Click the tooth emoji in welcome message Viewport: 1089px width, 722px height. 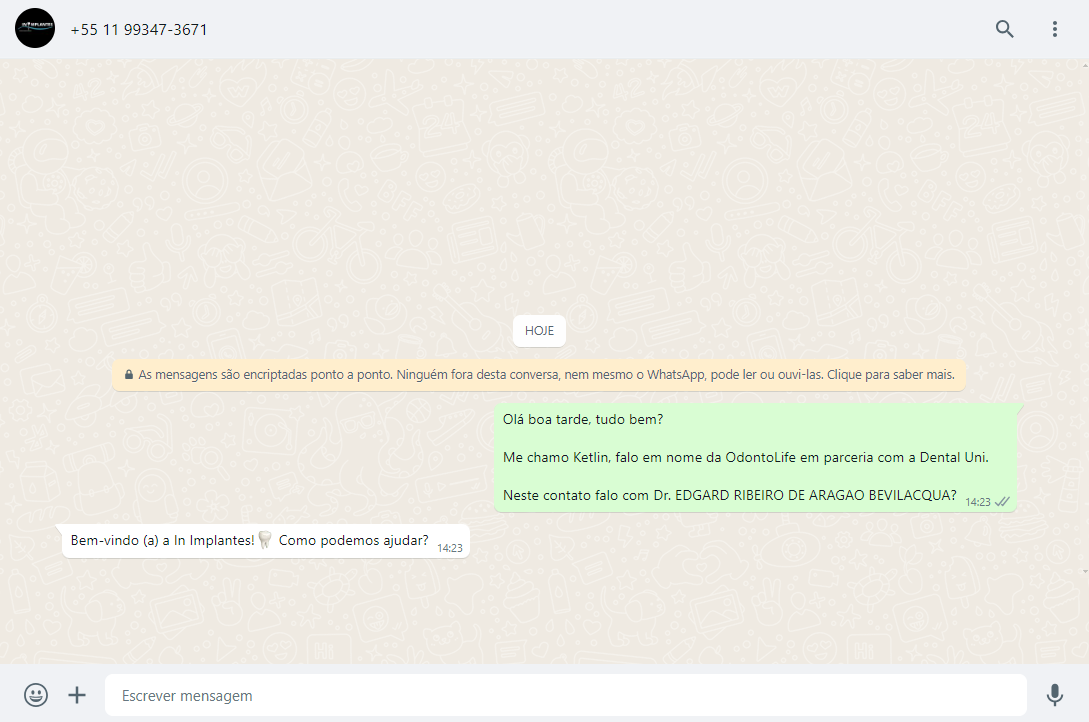tap(265, 540)
